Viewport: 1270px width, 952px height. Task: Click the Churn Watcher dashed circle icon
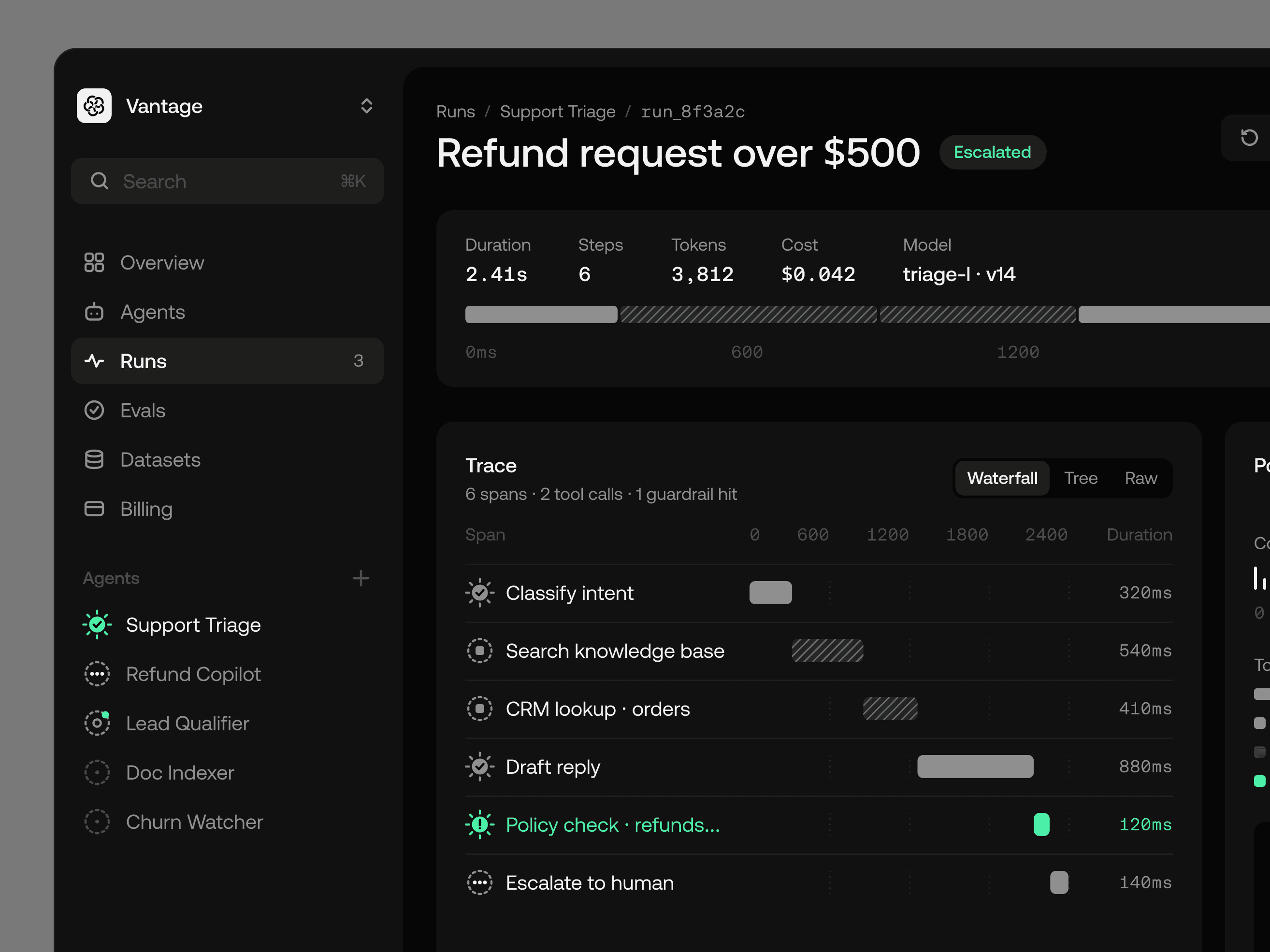click(x=97, y=822)
